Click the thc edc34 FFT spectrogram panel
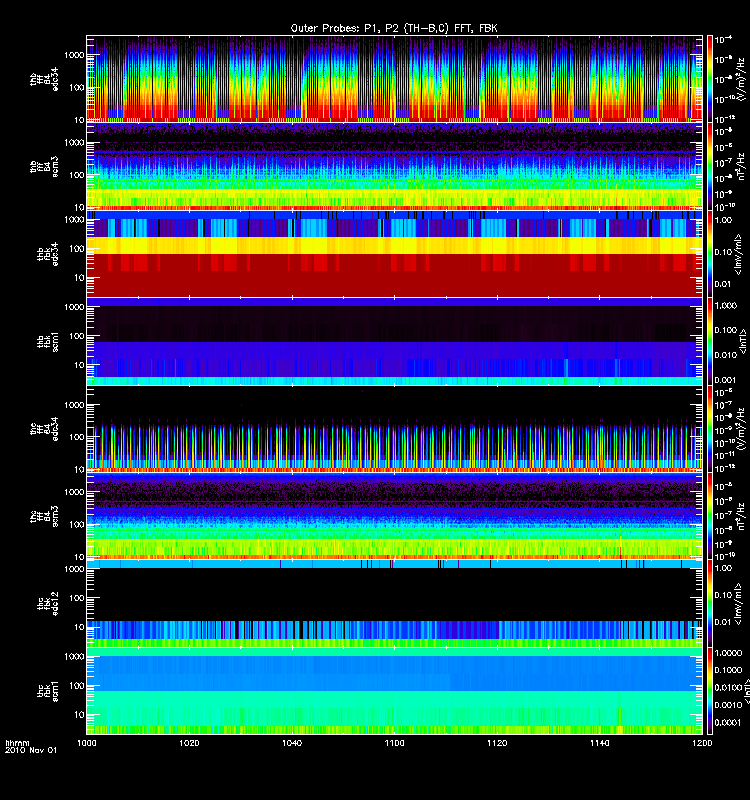The height and width of the screenshot is (800, 750). (x=393, y=428)
